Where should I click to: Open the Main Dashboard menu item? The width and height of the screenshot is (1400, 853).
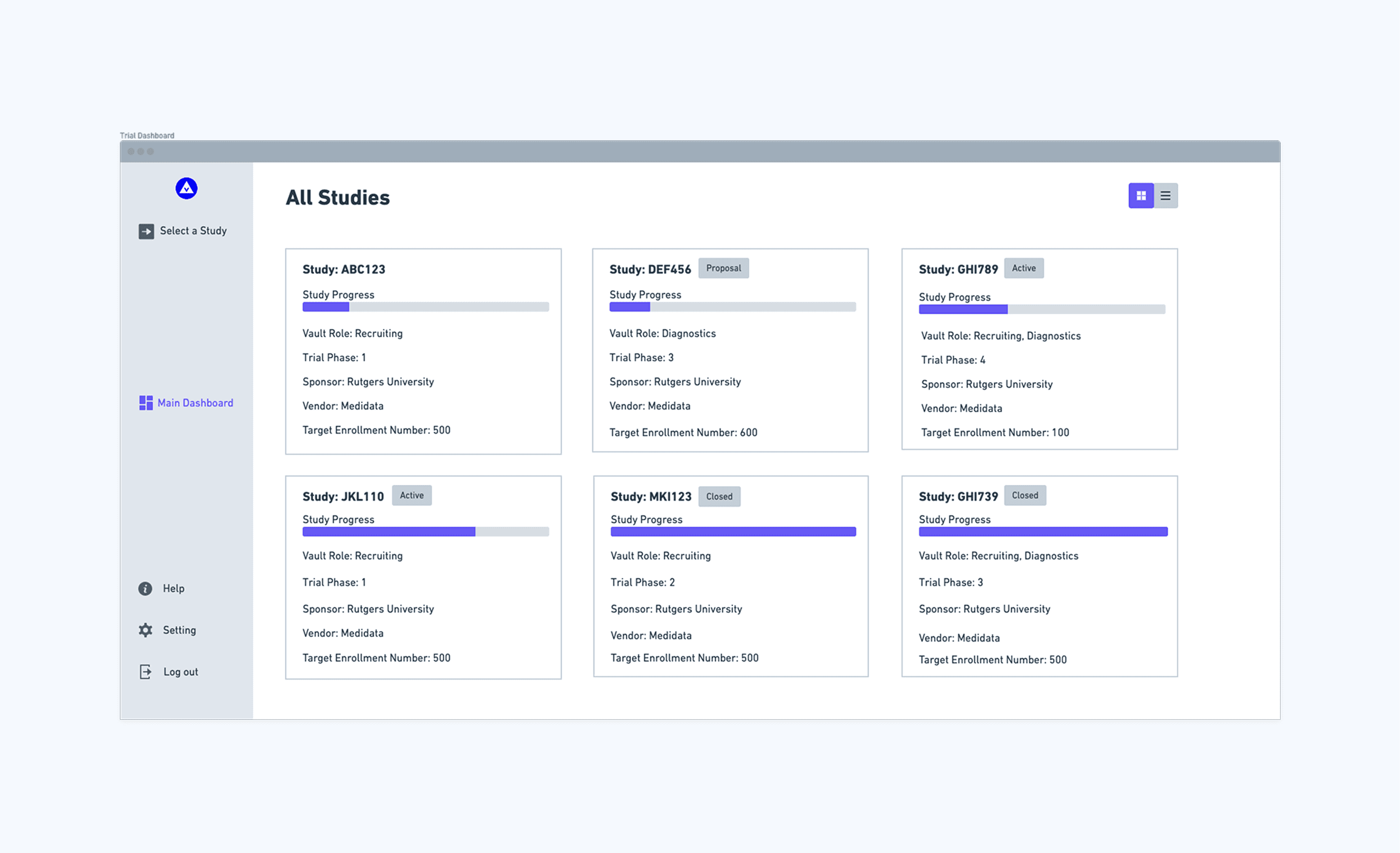[x=195, y=404]
